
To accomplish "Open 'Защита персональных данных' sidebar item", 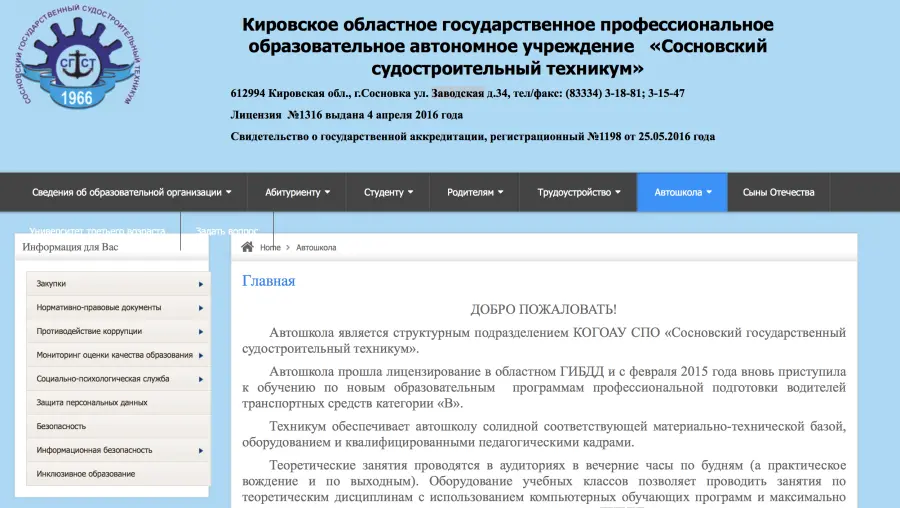I will point(118,402).
